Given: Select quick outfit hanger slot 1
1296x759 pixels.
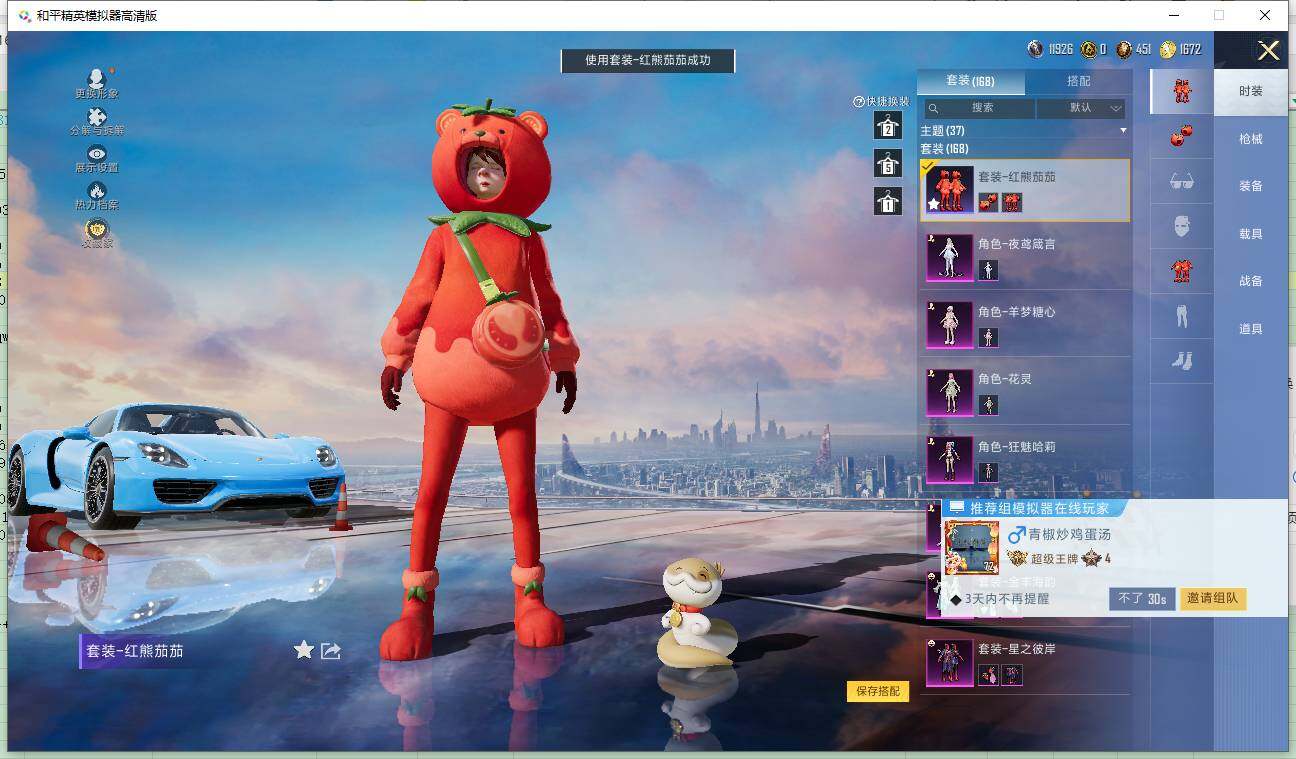Looking at the screenshot, I should (x=888, y=201).
